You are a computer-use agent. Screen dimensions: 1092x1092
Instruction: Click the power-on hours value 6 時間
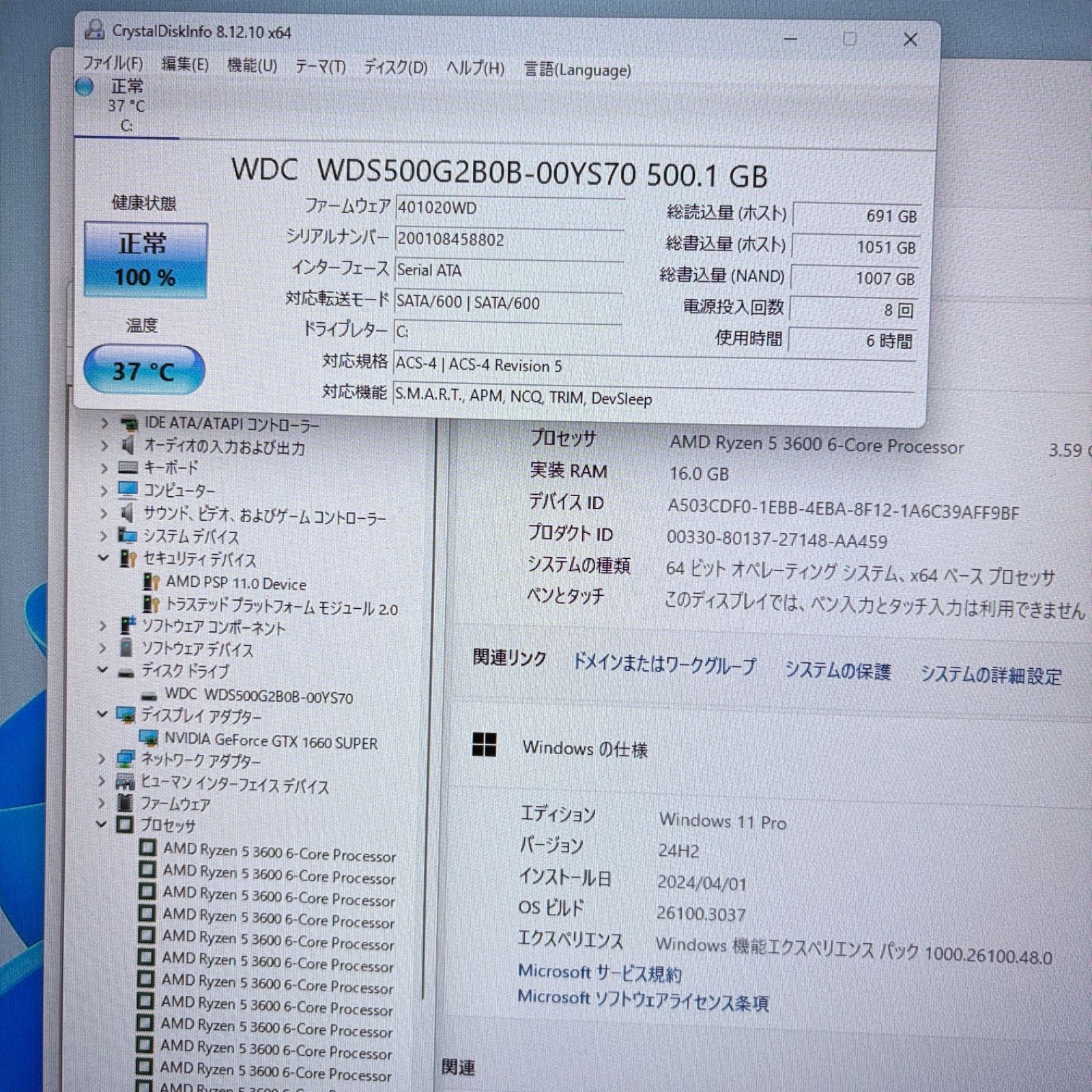pyautogui.click(x=852, y=341)
